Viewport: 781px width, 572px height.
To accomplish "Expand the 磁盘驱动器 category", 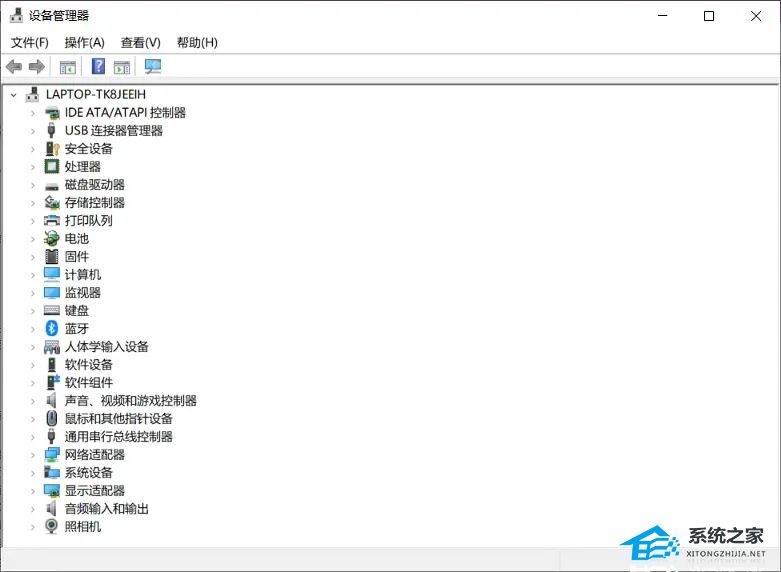I will [x=32, y=185].
